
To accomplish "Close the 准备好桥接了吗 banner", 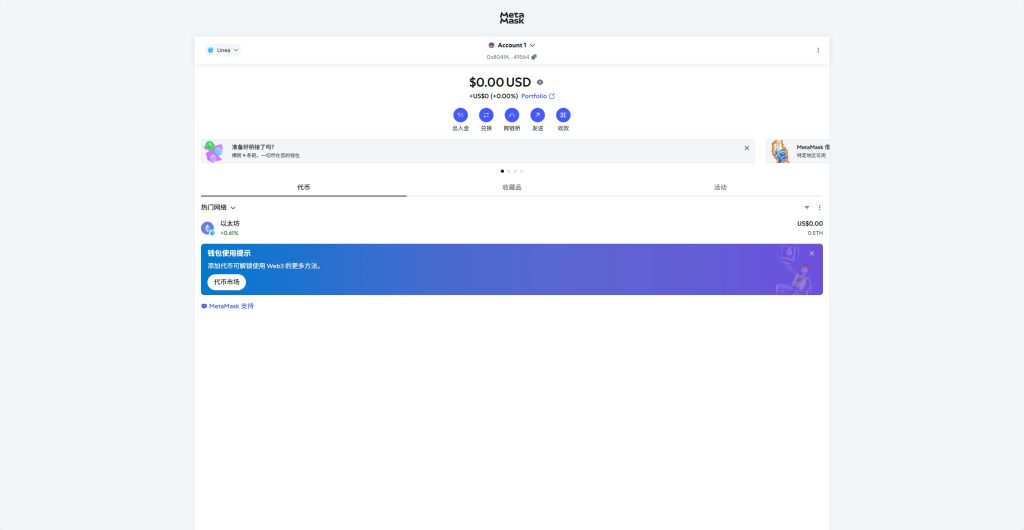I will tap(746, 148).
